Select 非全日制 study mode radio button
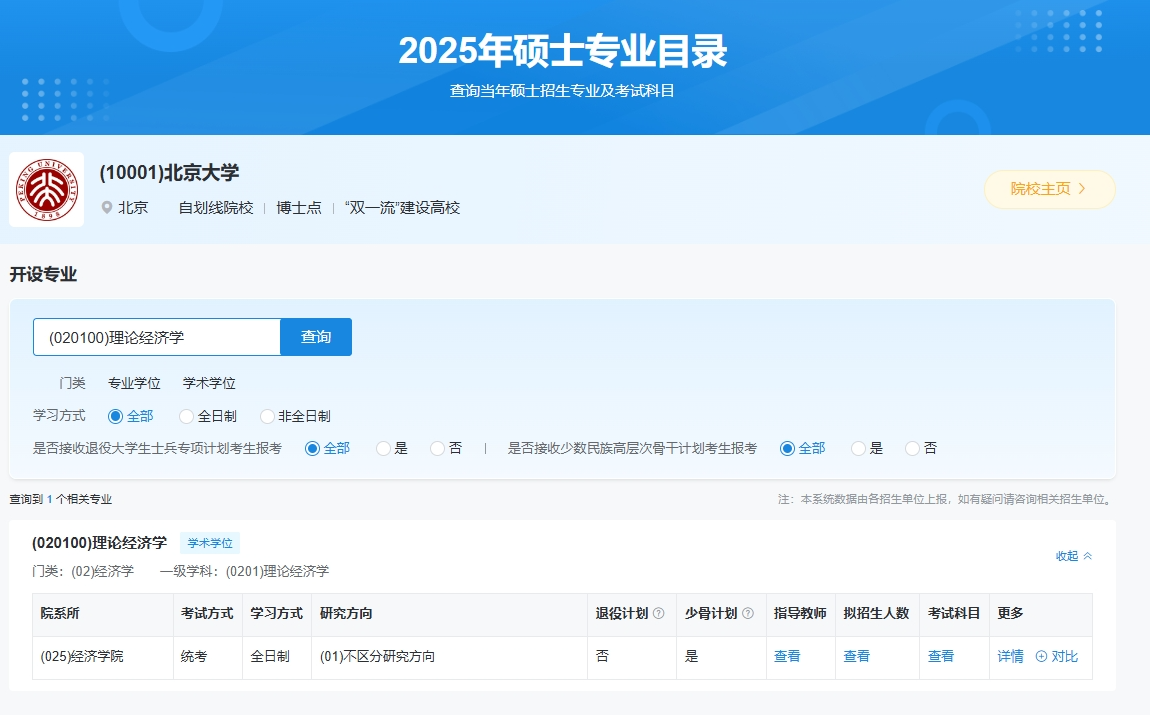1150x715 pixels. (267, 416)
